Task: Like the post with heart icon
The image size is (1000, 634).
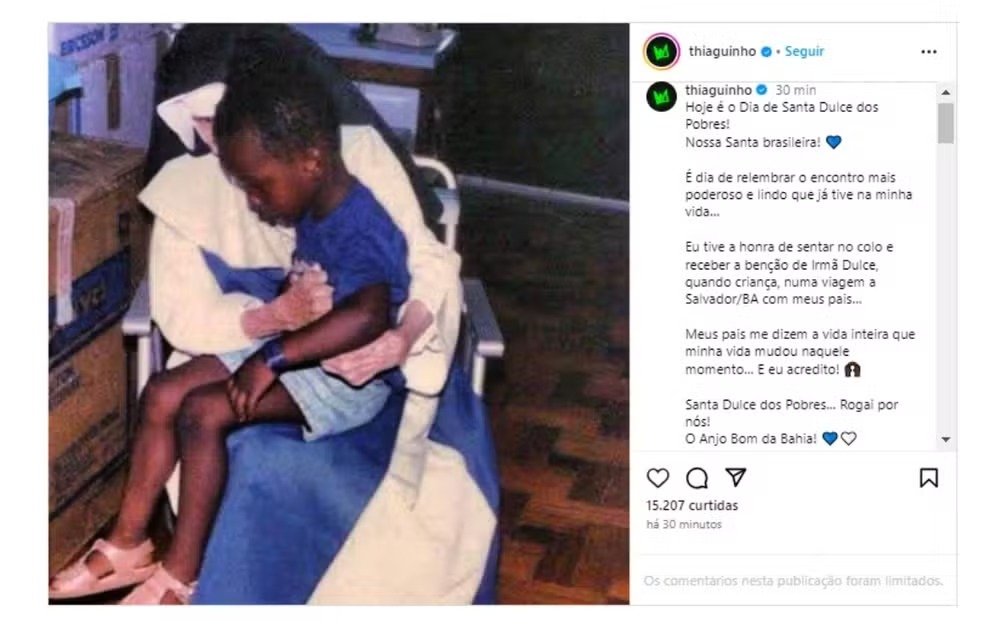Action: point(658,478)
